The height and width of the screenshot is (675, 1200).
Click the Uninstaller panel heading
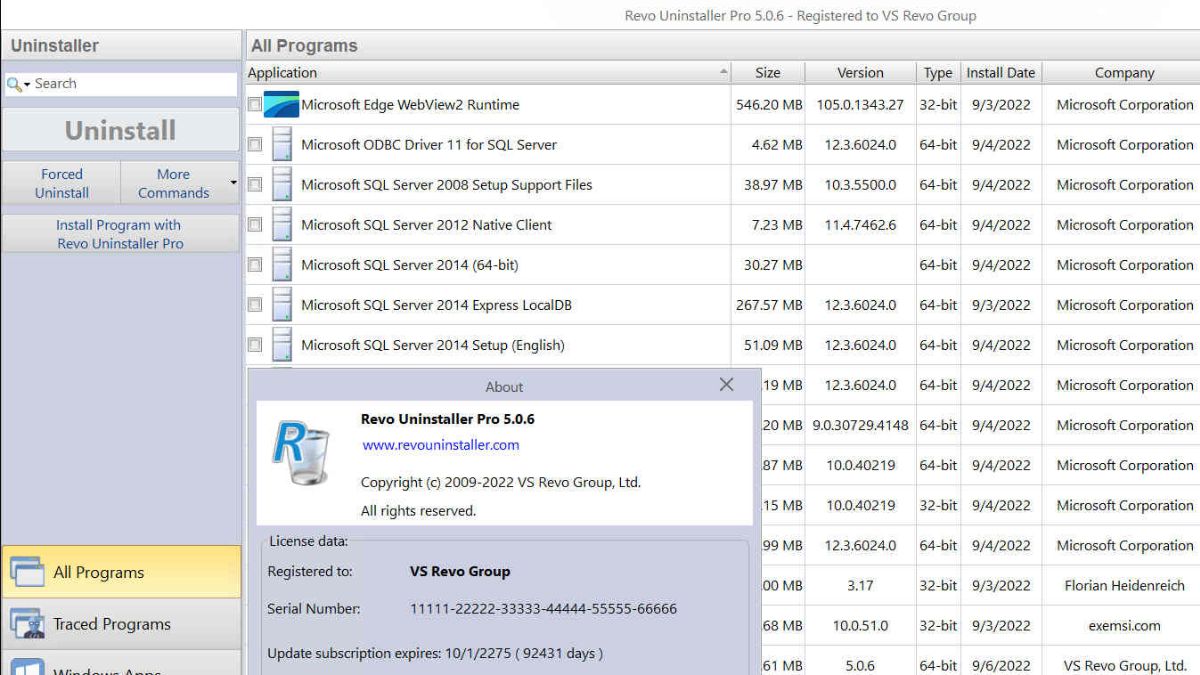(55, 45)
